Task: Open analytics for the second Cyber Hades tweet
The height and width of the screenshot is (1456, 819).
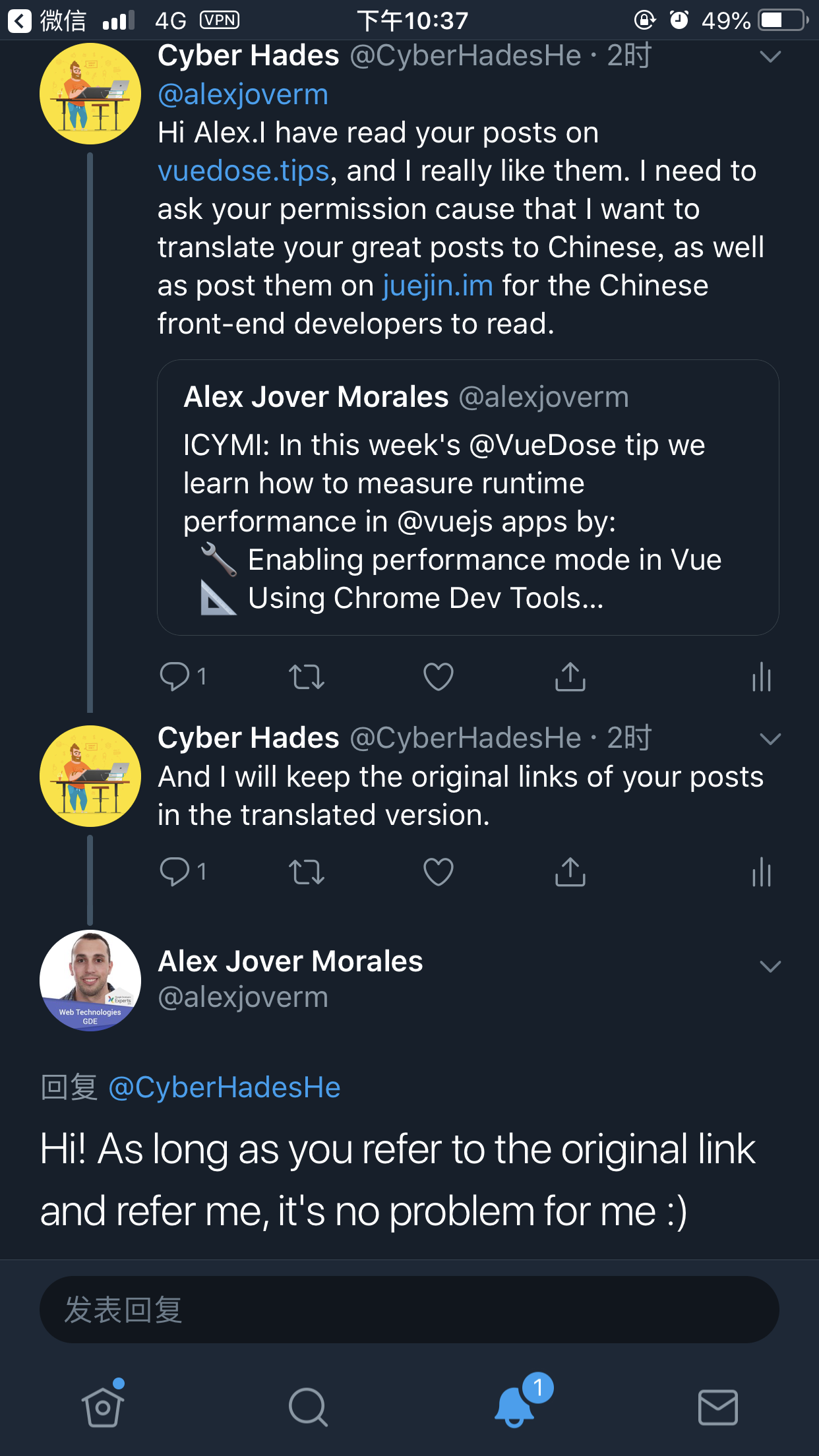Action: [x=762, y=872]
